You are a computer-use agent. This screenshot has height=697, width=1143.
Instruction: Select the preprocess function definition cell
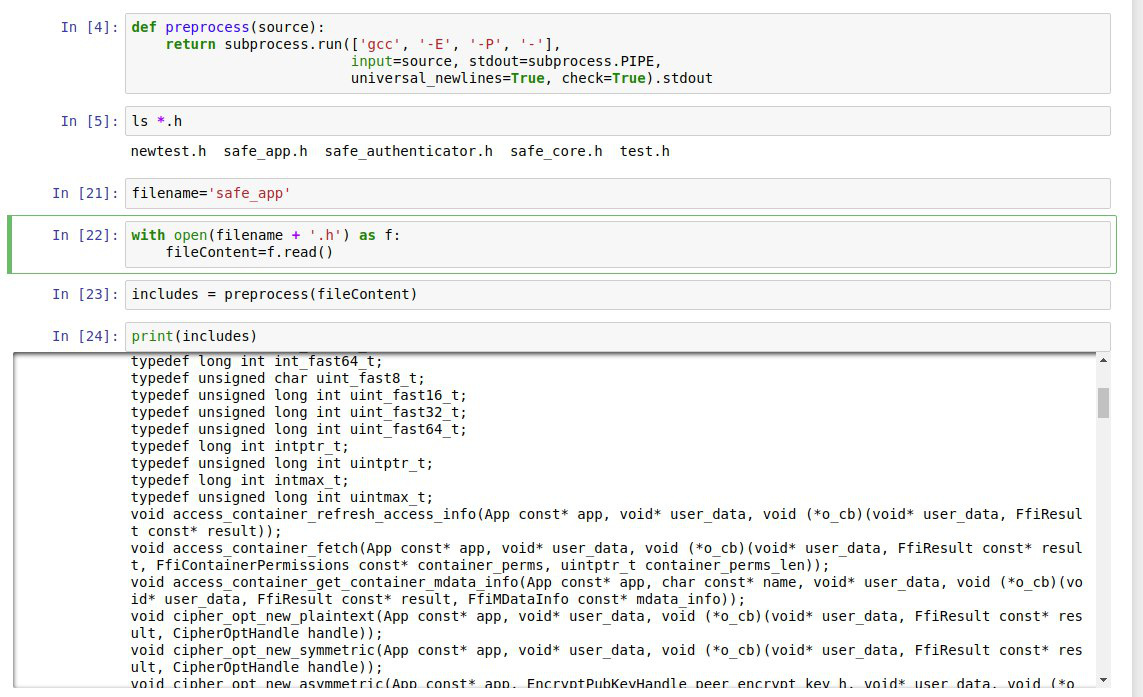[x=617, y=53]
